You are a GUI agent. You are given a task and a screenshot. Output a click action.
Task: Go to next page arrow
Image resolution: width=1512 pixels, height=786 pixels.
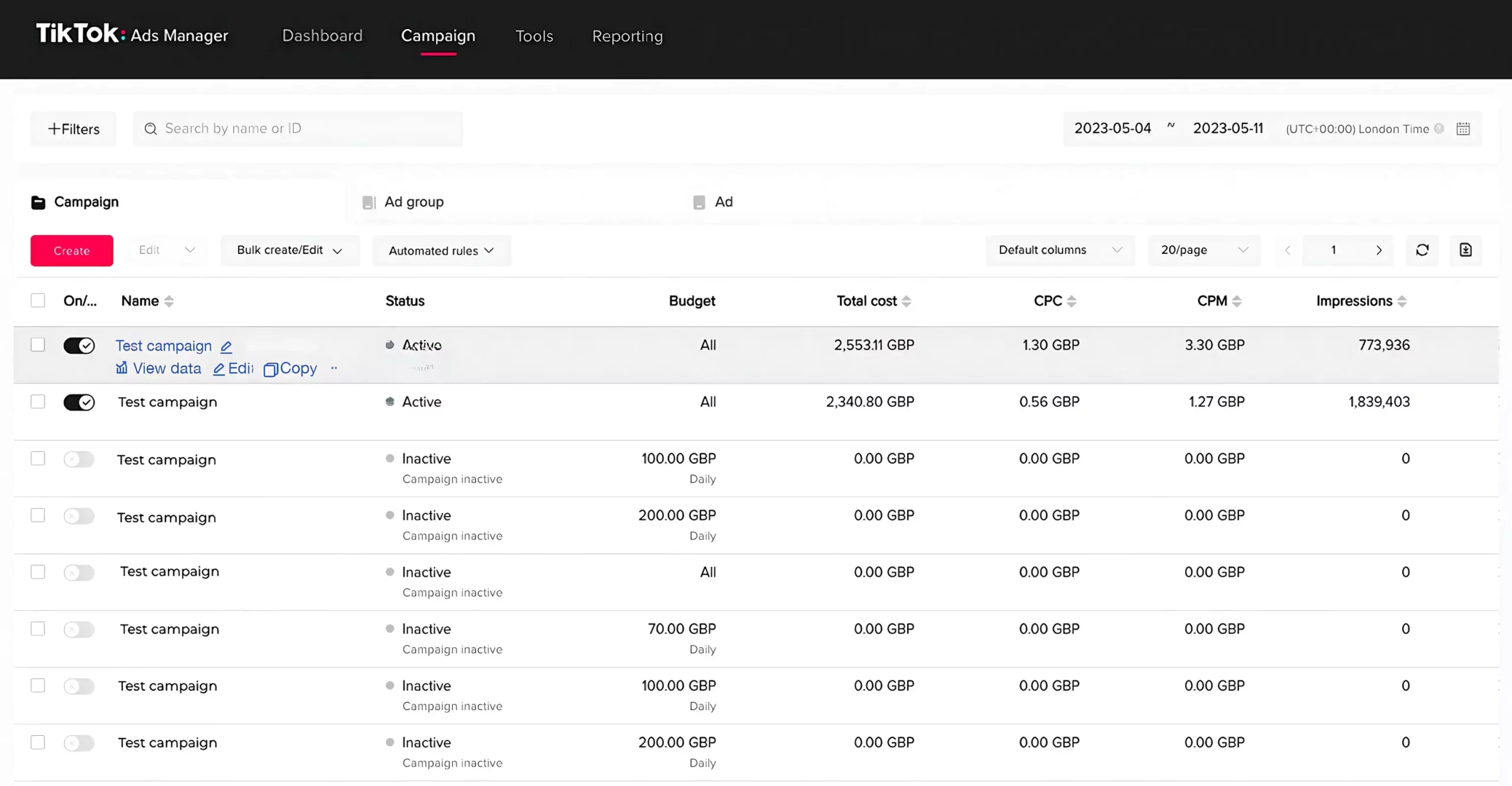1379,250
